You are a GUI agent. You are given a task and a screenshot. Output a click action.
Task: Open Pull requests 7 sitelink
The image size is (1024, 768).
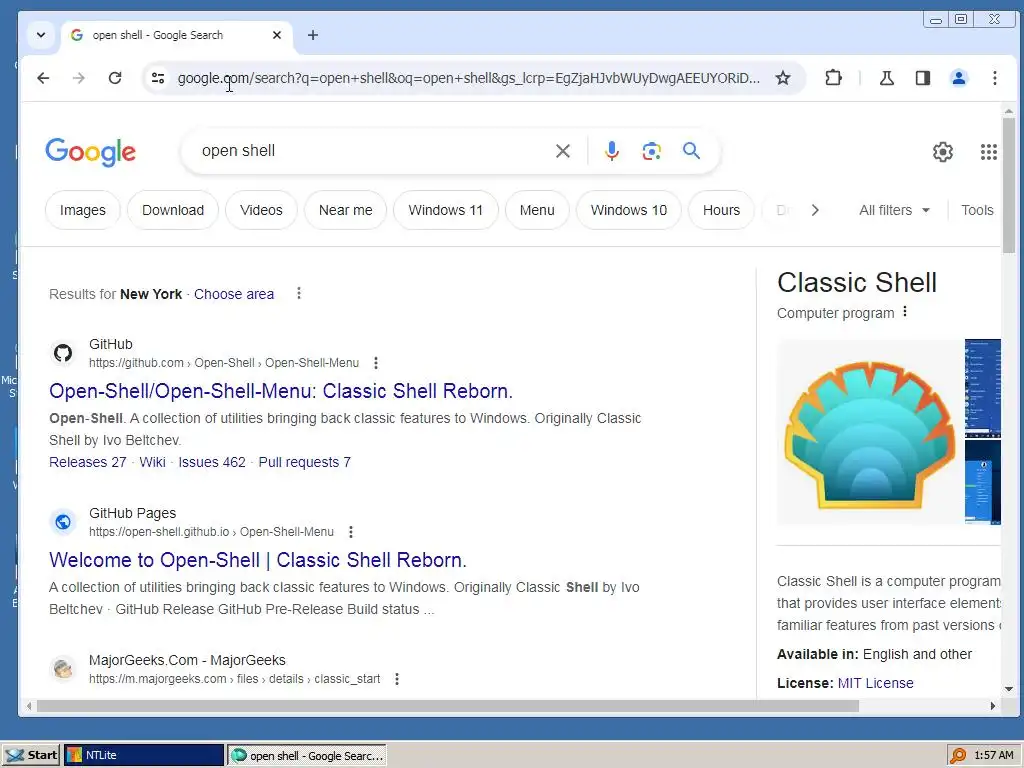coord(304,462)
